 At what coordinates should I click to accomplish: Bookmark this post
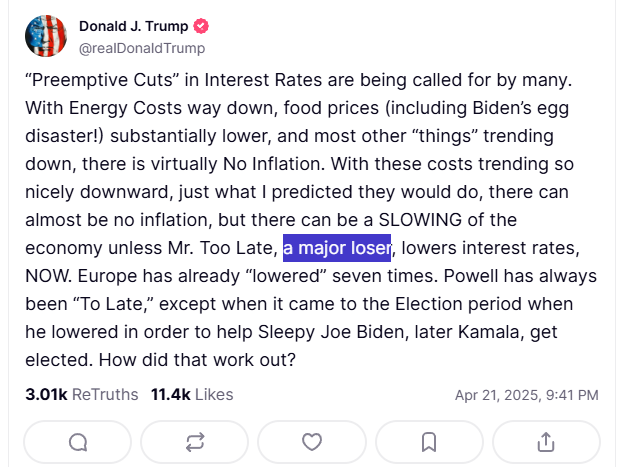click(429, 442)
